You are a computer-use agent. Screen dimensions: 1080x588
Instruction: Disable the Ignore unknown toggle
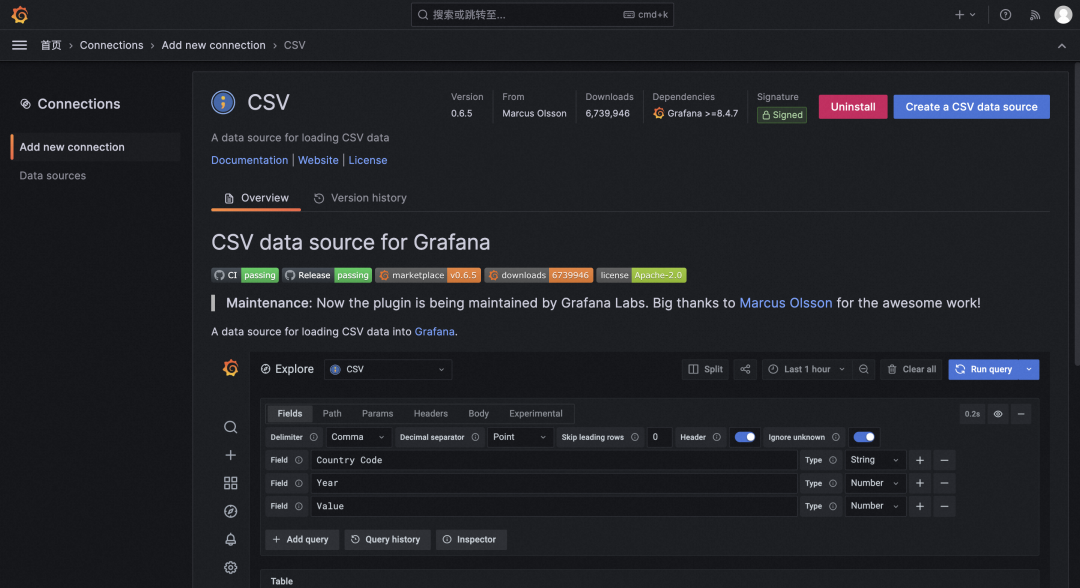[x=863, y=437]
